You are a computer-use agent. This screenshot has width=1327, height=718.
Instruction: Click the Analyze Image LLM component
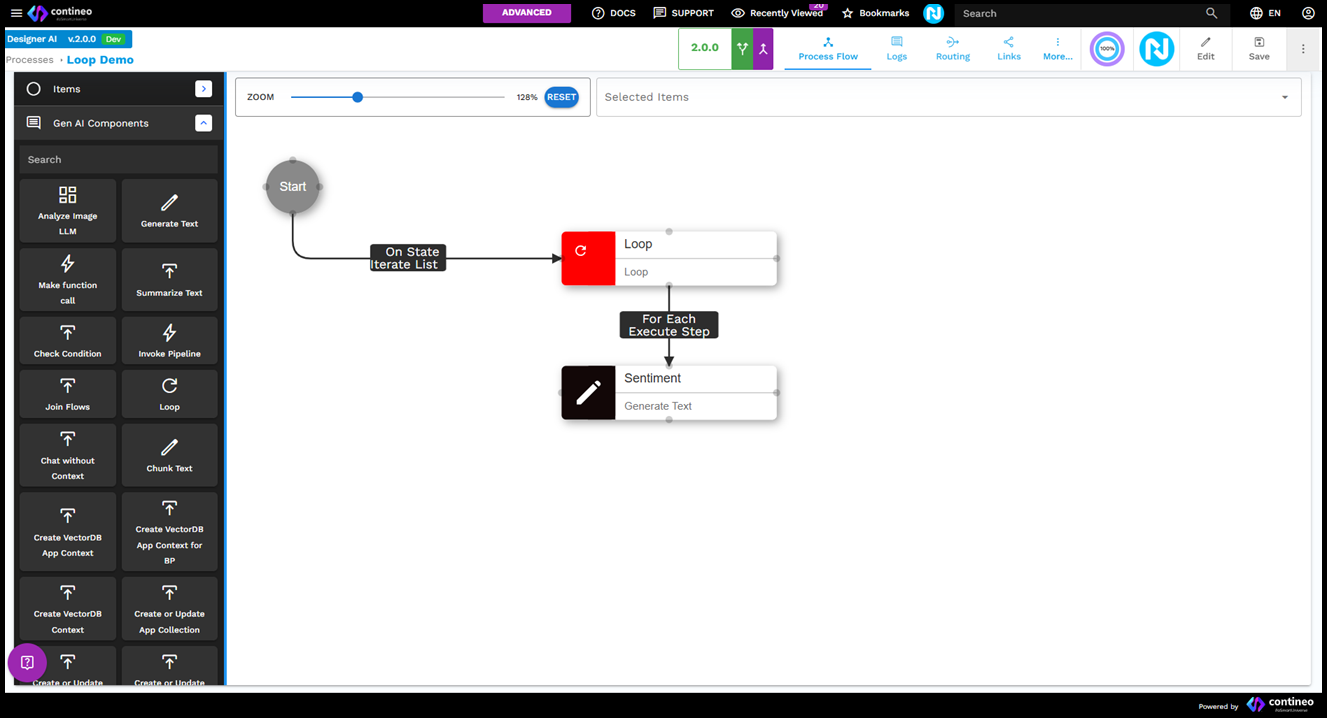pyautogui.click(x=68, y=210)
